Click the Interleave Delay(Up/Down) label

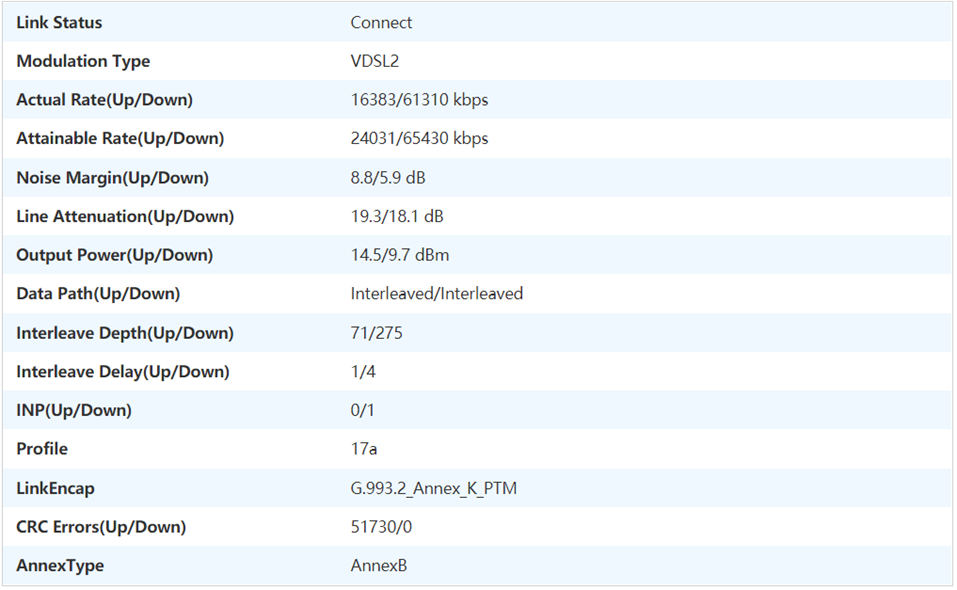pos(122,372)
